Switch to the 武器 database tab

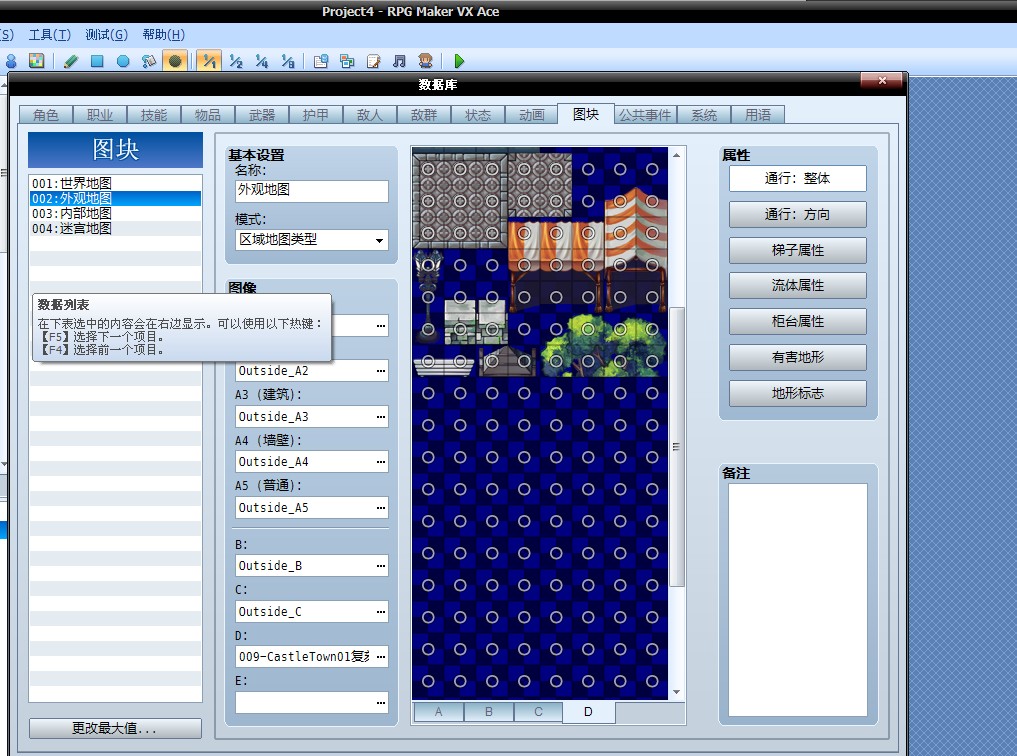point(262,115)
